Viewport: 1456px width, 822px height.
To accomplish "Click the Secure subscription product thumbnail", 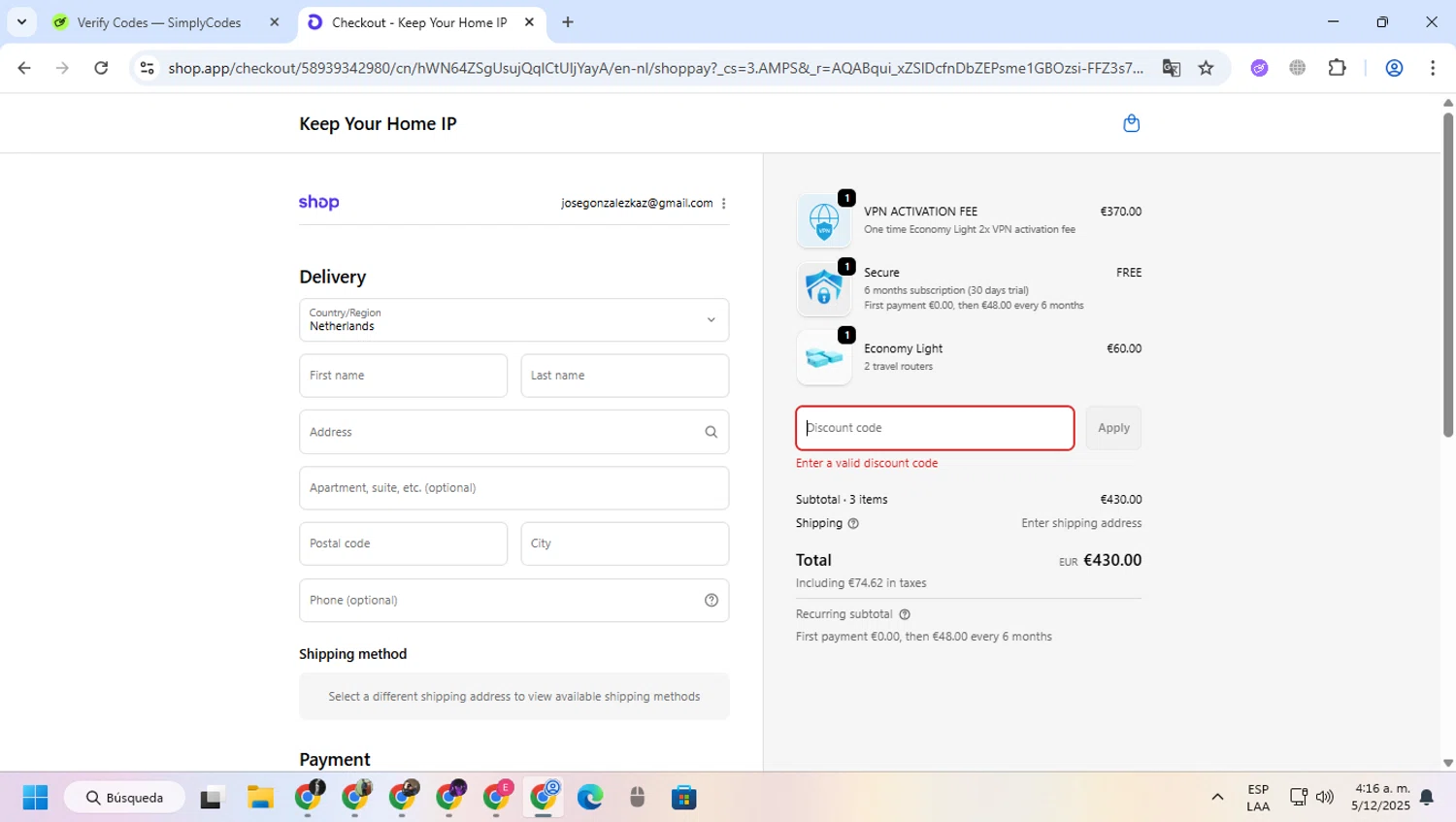I will click(824, 289).
